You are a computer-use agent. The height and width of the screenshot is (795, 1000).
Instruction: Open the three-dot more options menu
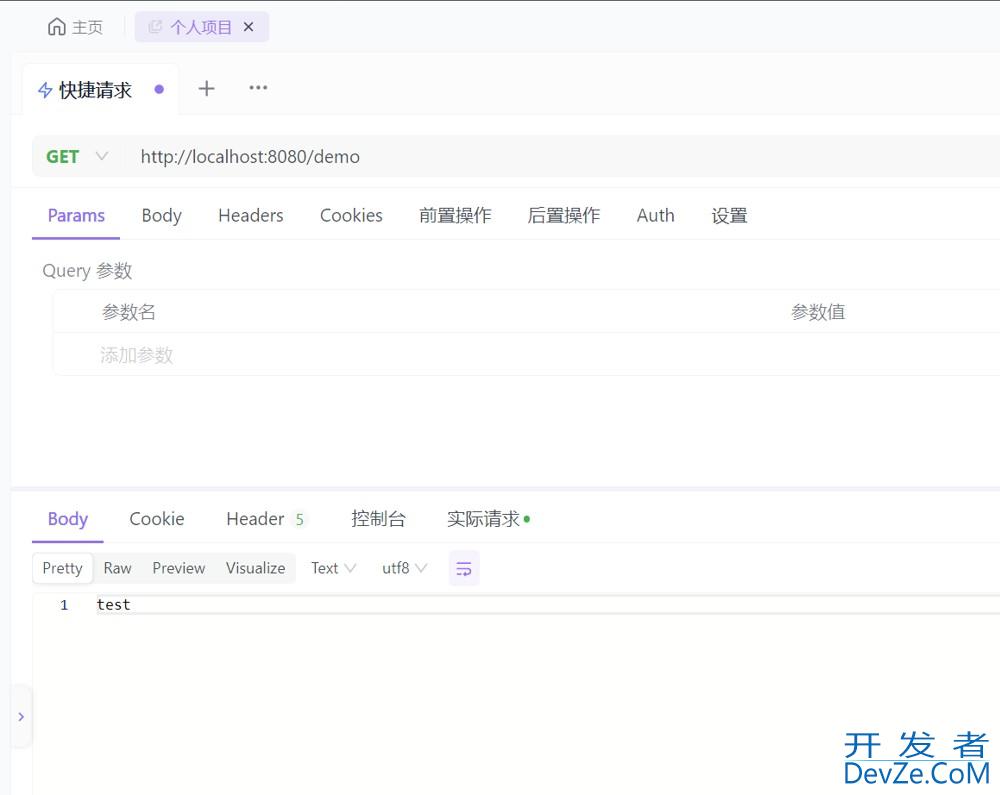258,88
